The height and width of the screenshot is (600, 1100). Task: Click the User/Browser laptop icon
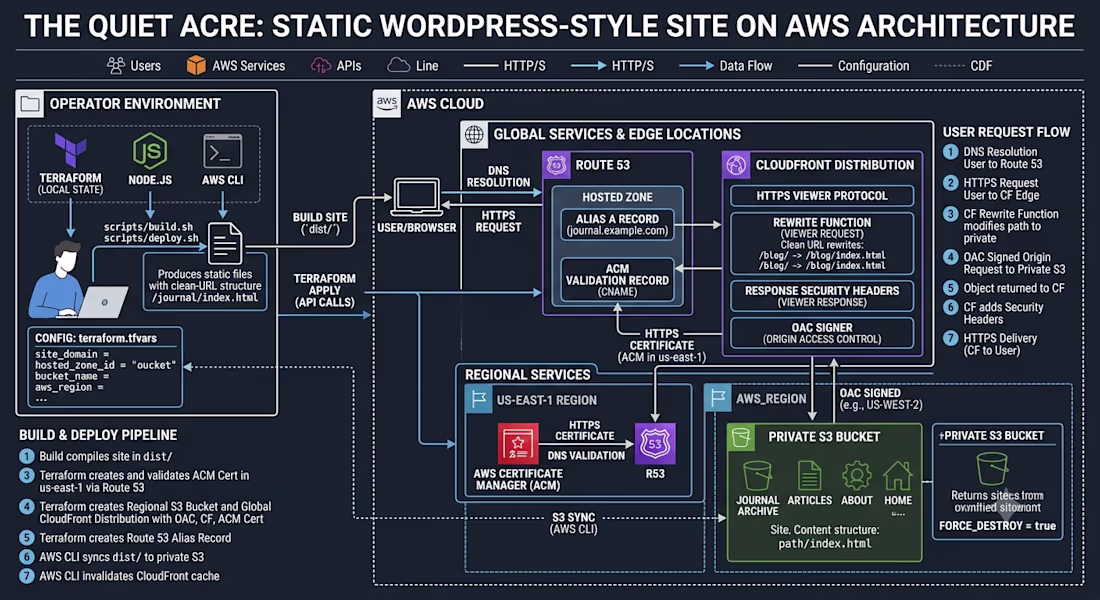[x=417, y=197]
